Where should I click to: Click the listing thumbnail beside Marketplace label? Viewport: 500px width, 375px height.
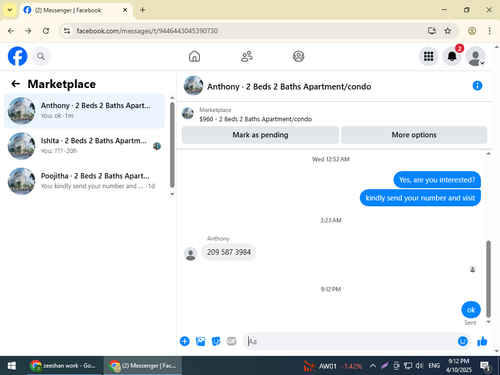pyautogui.click(x=188, y=113)
